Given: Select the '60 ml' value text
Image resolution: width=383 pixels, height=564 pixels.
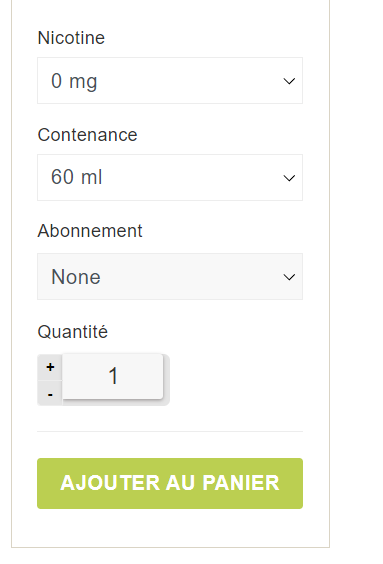Looking at the screenshot, I should tap(77, 177).
